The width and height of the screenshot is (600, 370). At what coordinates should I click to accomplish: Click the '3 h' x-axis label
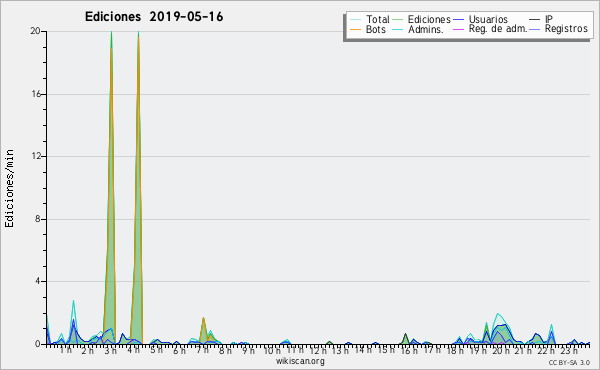(x=111, y=350)
